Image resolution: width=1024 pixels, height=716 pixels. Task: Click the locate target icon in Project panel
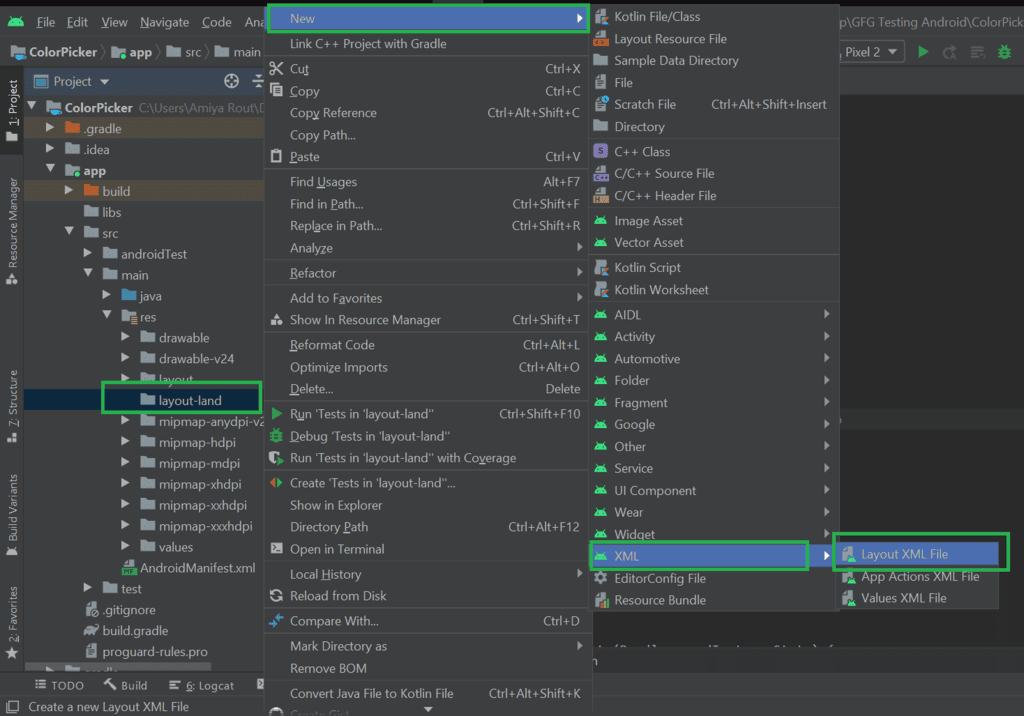point(231,81)
